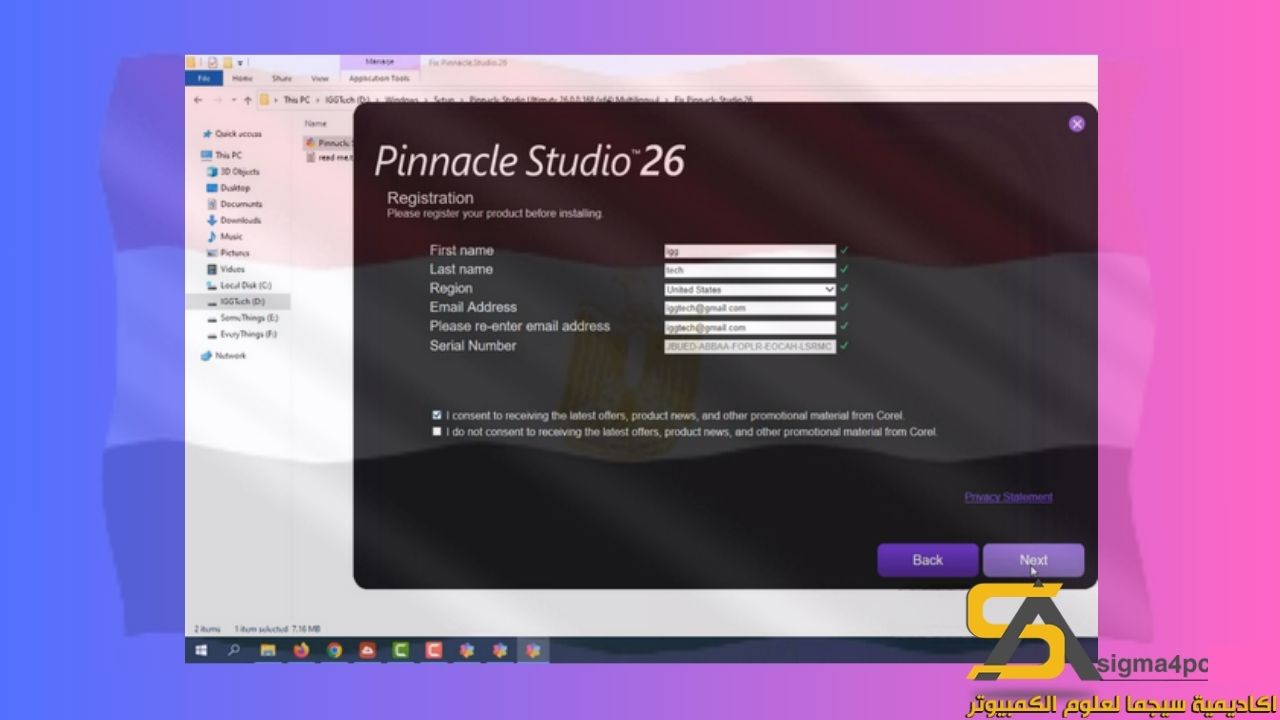Click '1 item selected 7.16 MB' status text
The height and width of the screenshot is (720, 1280).
tap(277, 629)
